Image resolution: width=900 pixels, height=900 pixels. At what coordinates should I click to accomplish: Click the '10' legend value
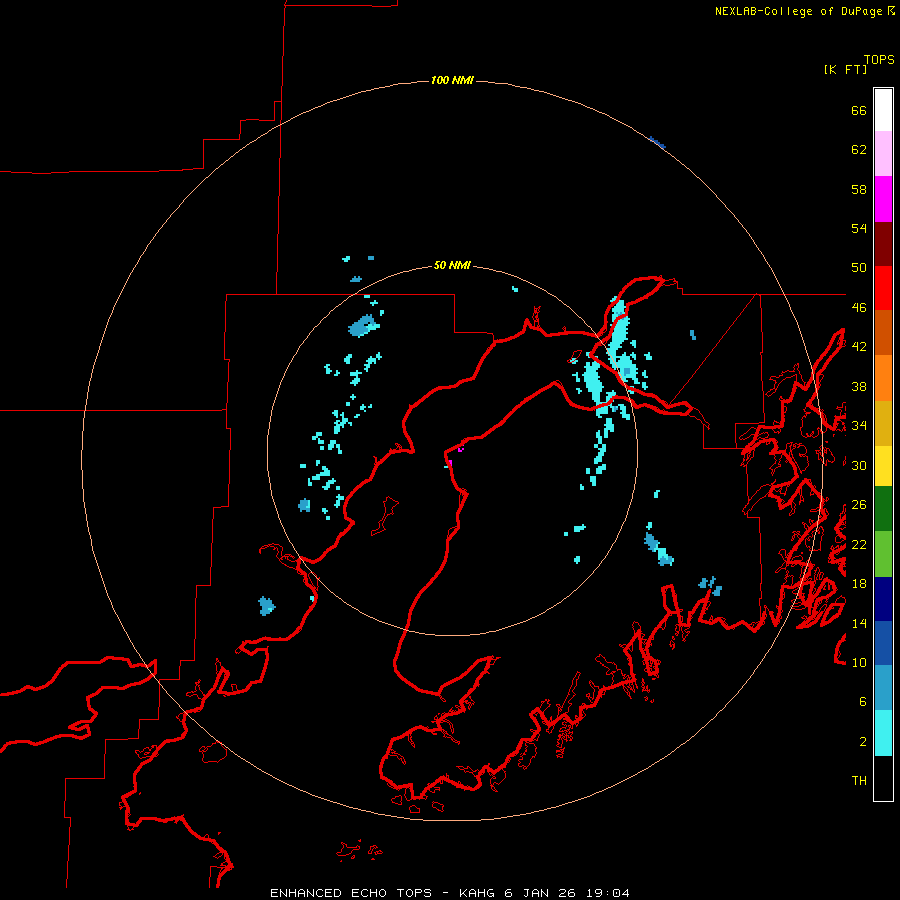pos(859,662)
